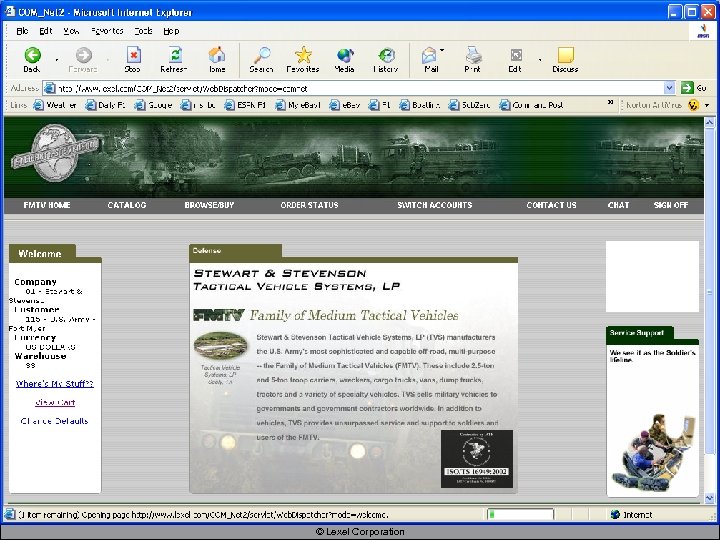720x540 pixels.
Task: Open the Mail button dropdown arrow
Action: 442,50
